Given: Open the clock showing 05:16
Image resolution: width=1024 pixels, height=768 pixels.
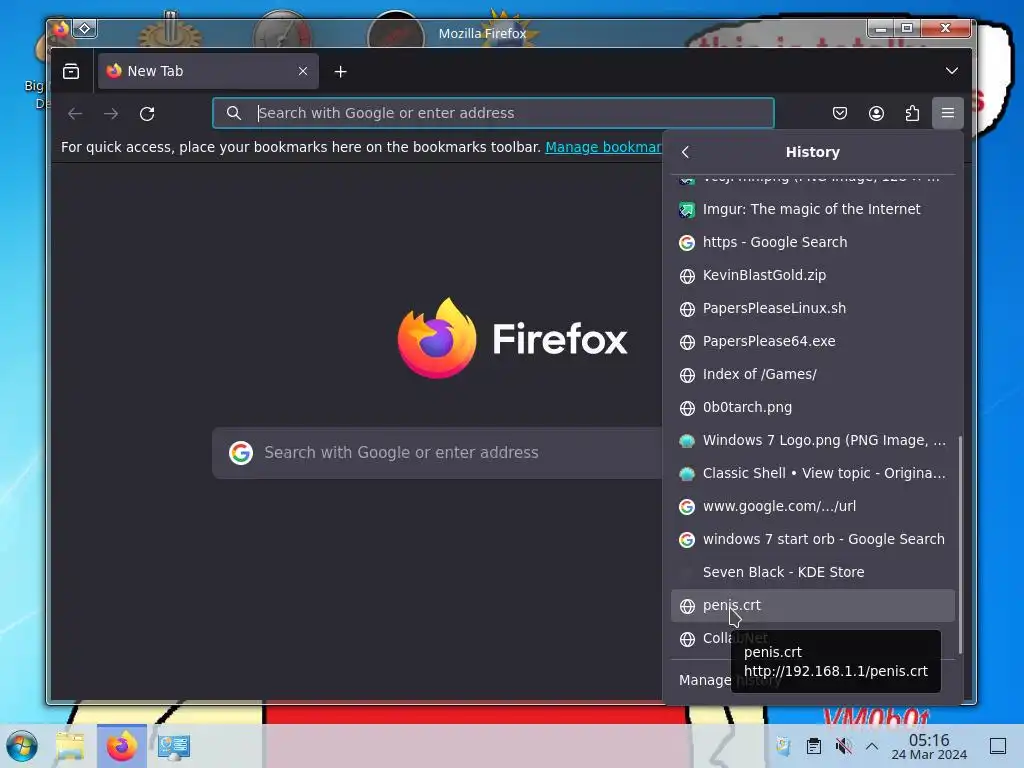Looking at the screenshot, I should [929, 746].
